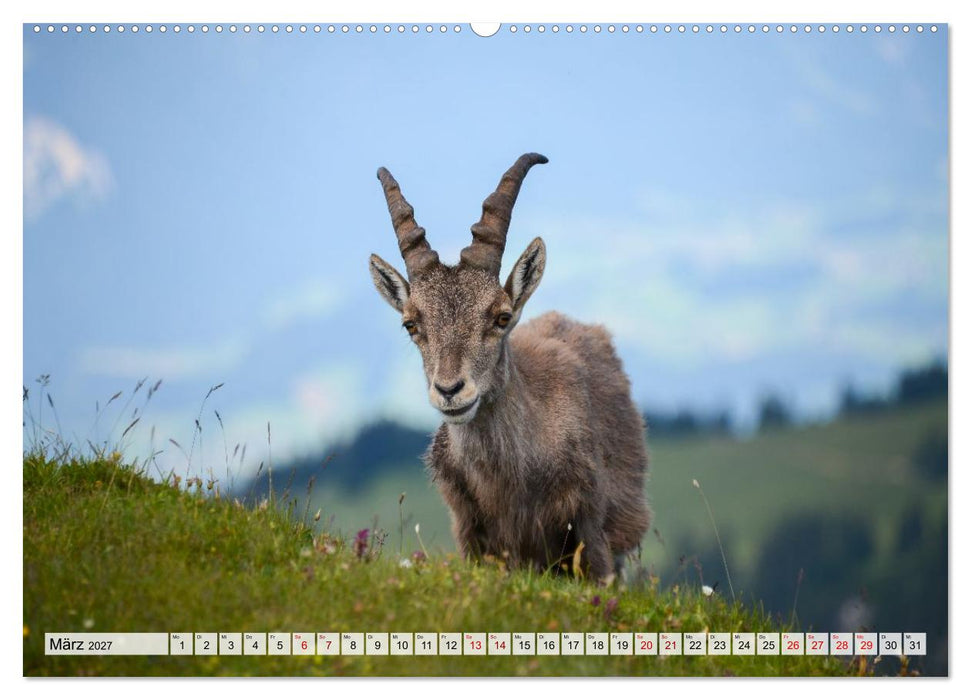Click the red holiday date 29

tap(866, 644)
